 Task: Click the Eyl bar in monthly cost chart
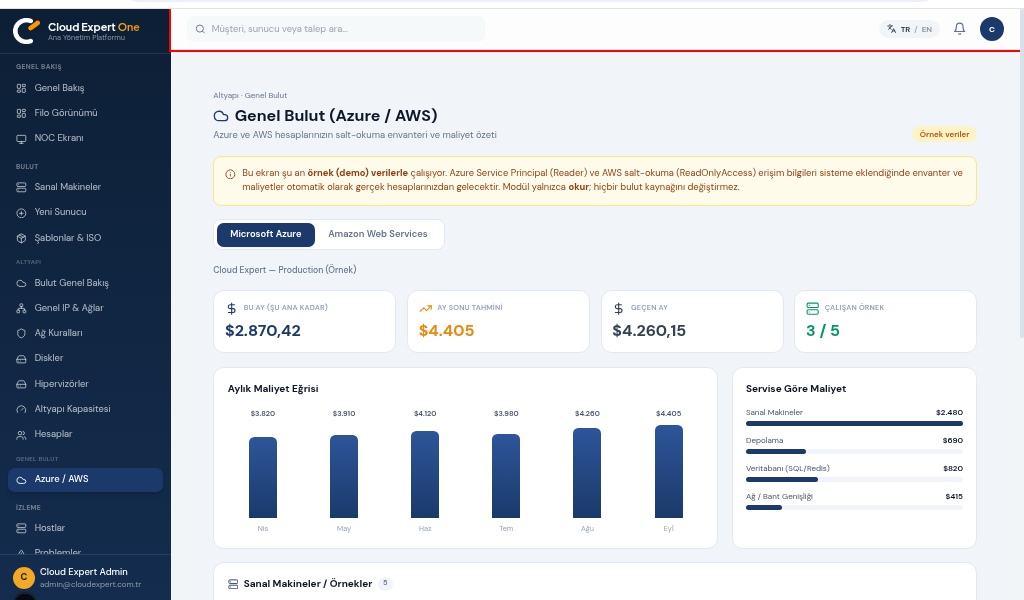(669, 471)
